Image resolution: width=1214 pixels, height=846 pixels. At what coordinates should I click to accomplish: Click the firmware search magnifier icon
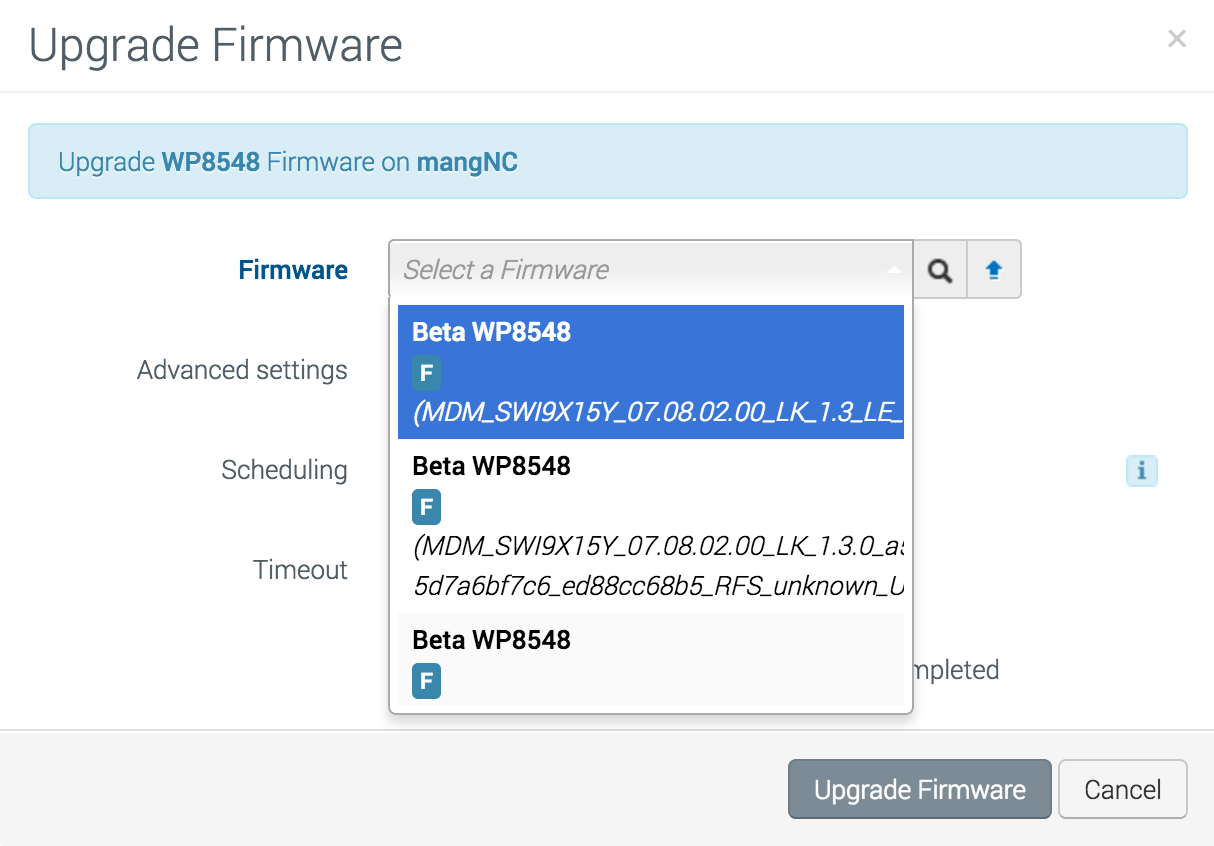pos(940,270)
